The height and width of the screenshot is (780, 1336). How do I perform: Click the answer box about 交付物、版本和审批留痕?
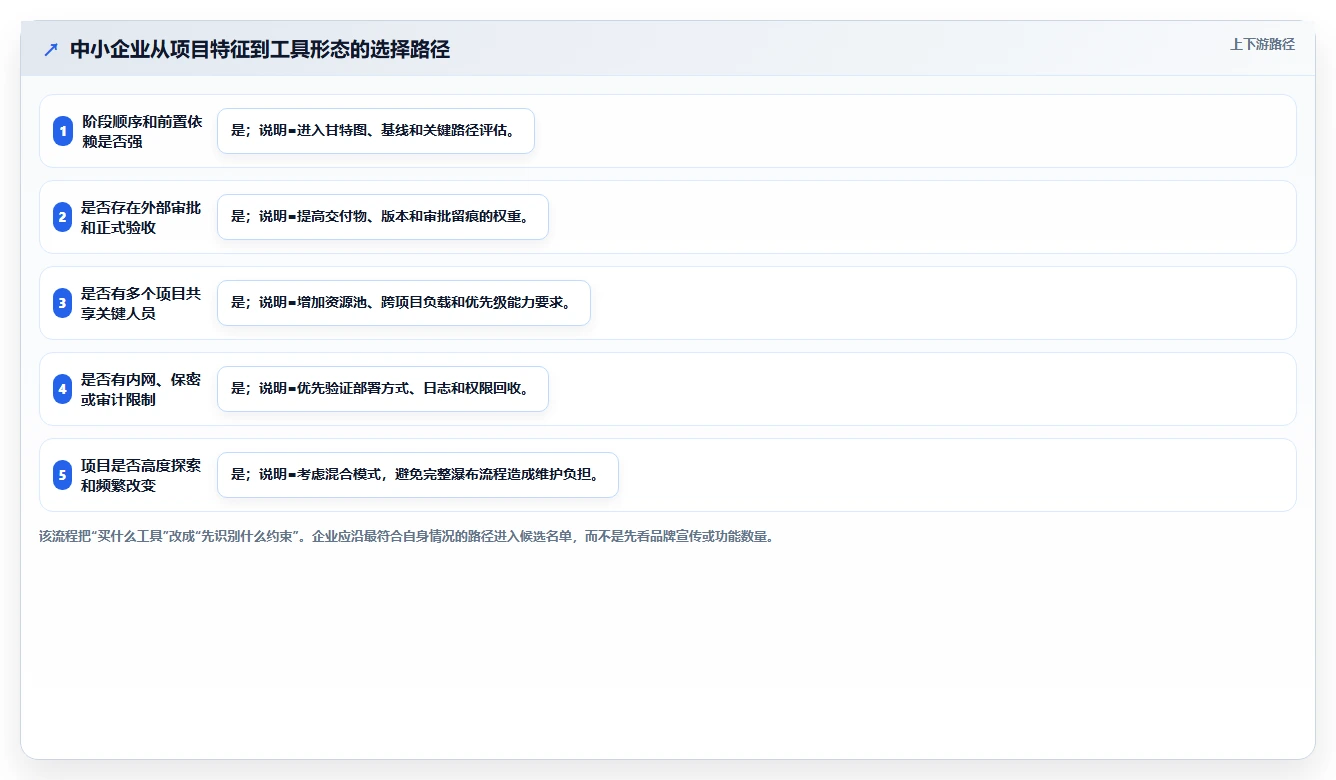(383, 217)
